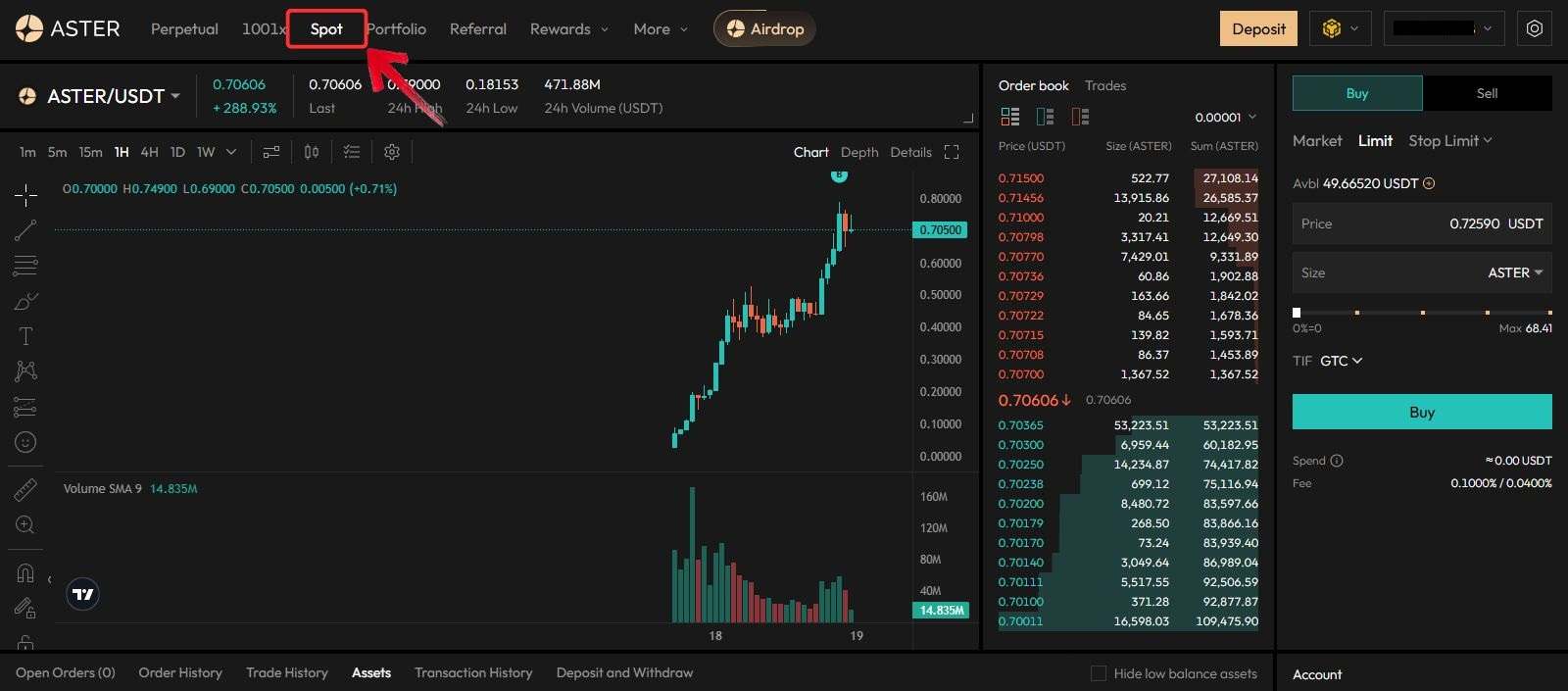This screenshot has height=691, width=1568.
Task: Open the chart Indicators button
Action: tap(271, 152)
